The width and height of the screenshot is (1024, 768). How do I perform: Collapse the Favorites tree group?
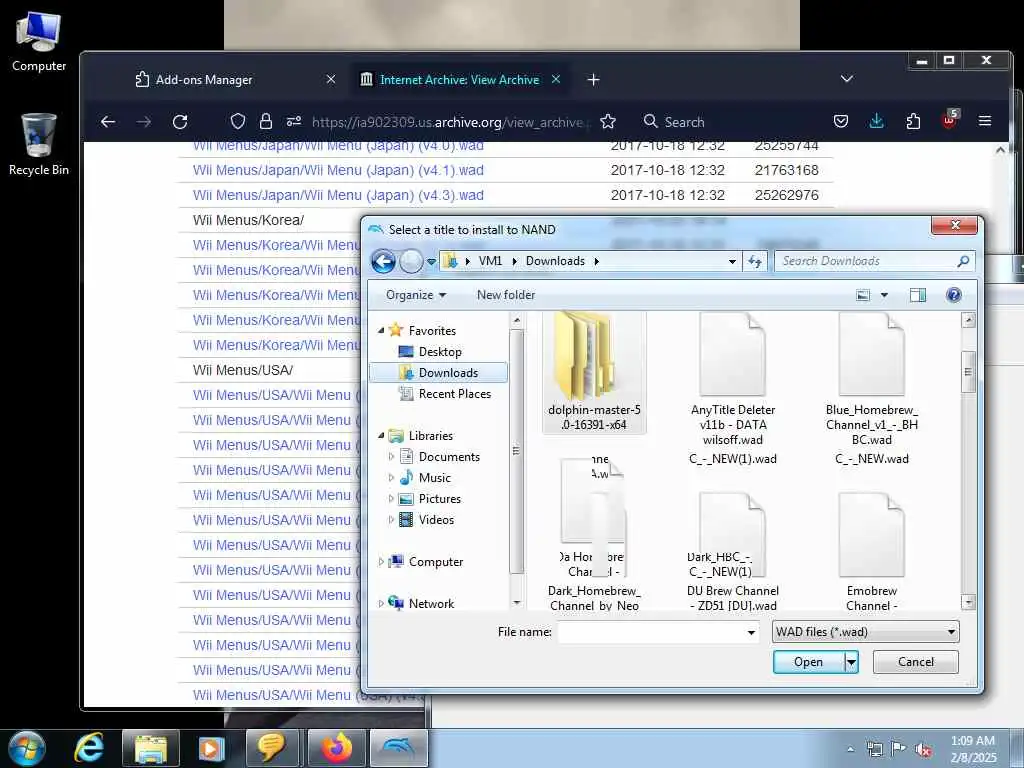tap(381, 330)
